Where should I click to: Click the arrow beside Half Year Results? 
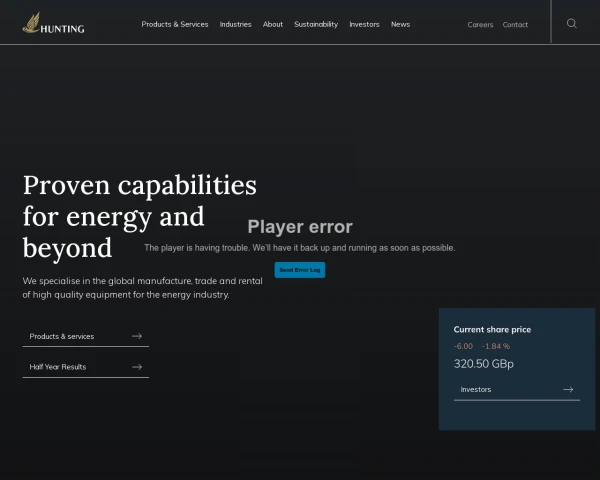click(x=137, y=367)
